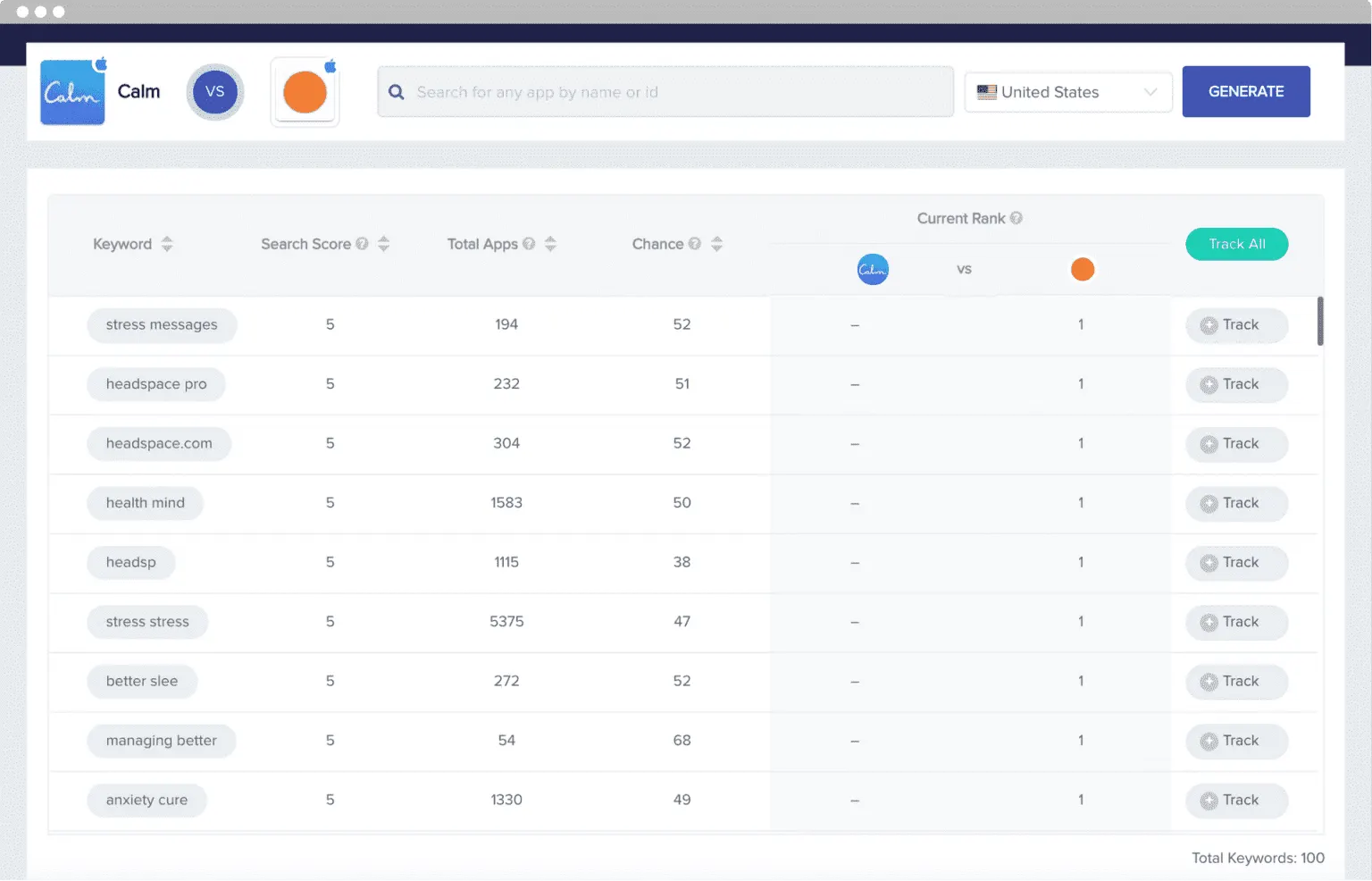Select the stress messages keyword tag
The width and height of the screenshot is (1372, 881).
[162, 325]
